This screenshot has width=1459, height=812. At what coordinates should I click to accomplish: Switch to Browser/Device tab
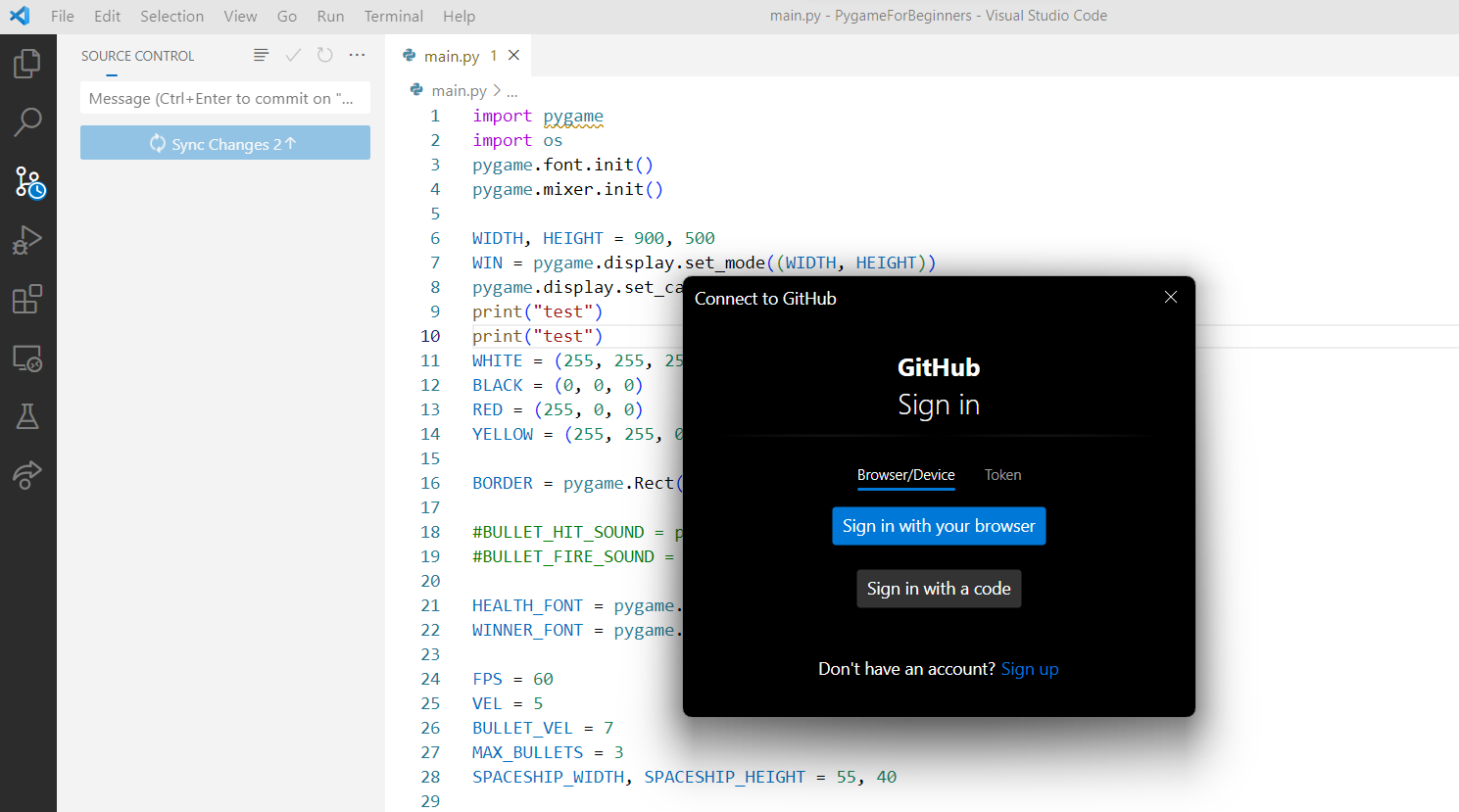pyautogui.click(x=905, y=475)
